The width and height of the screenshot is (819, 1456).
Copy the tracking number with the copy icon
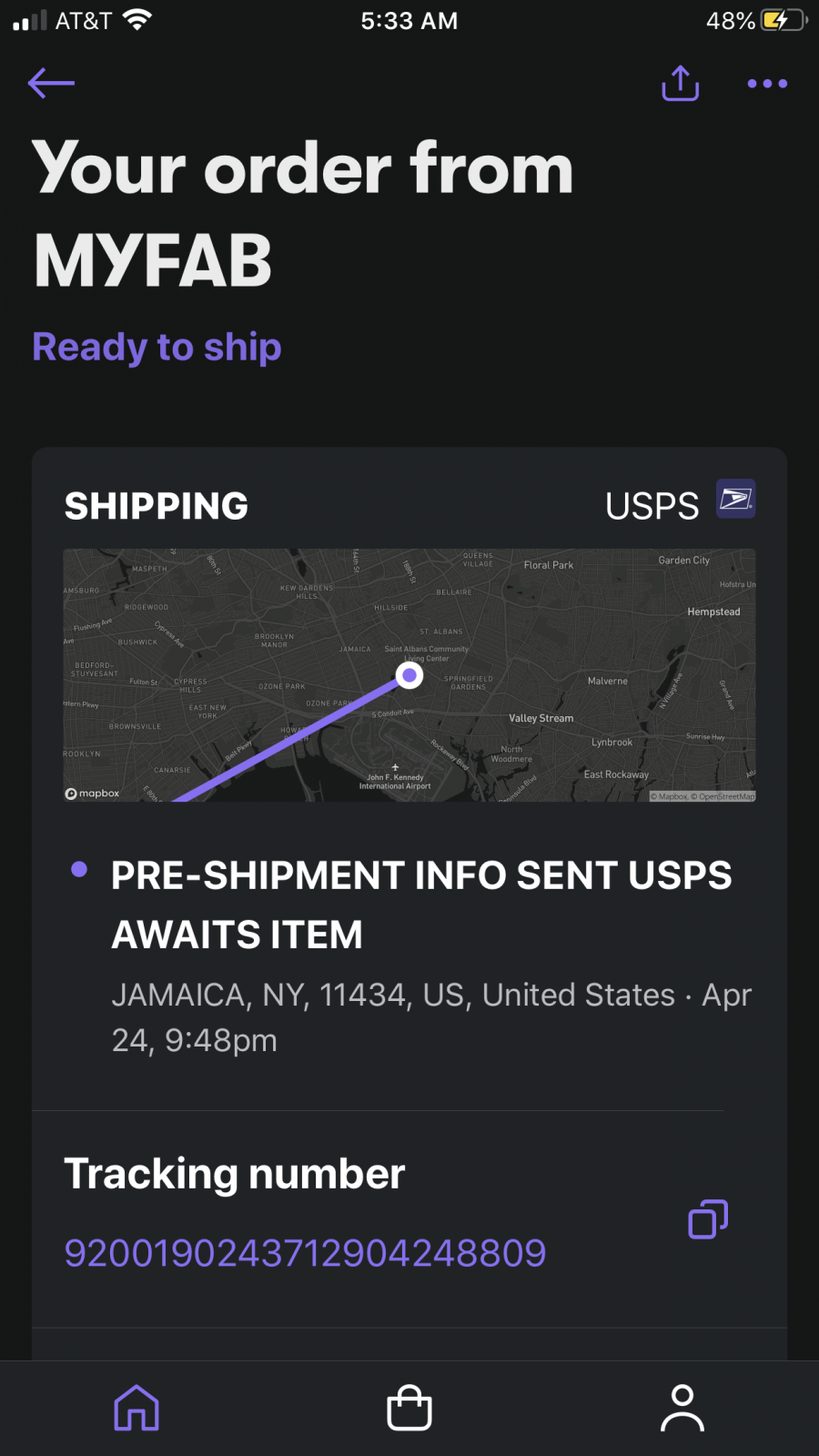(x=708, y=1219)
